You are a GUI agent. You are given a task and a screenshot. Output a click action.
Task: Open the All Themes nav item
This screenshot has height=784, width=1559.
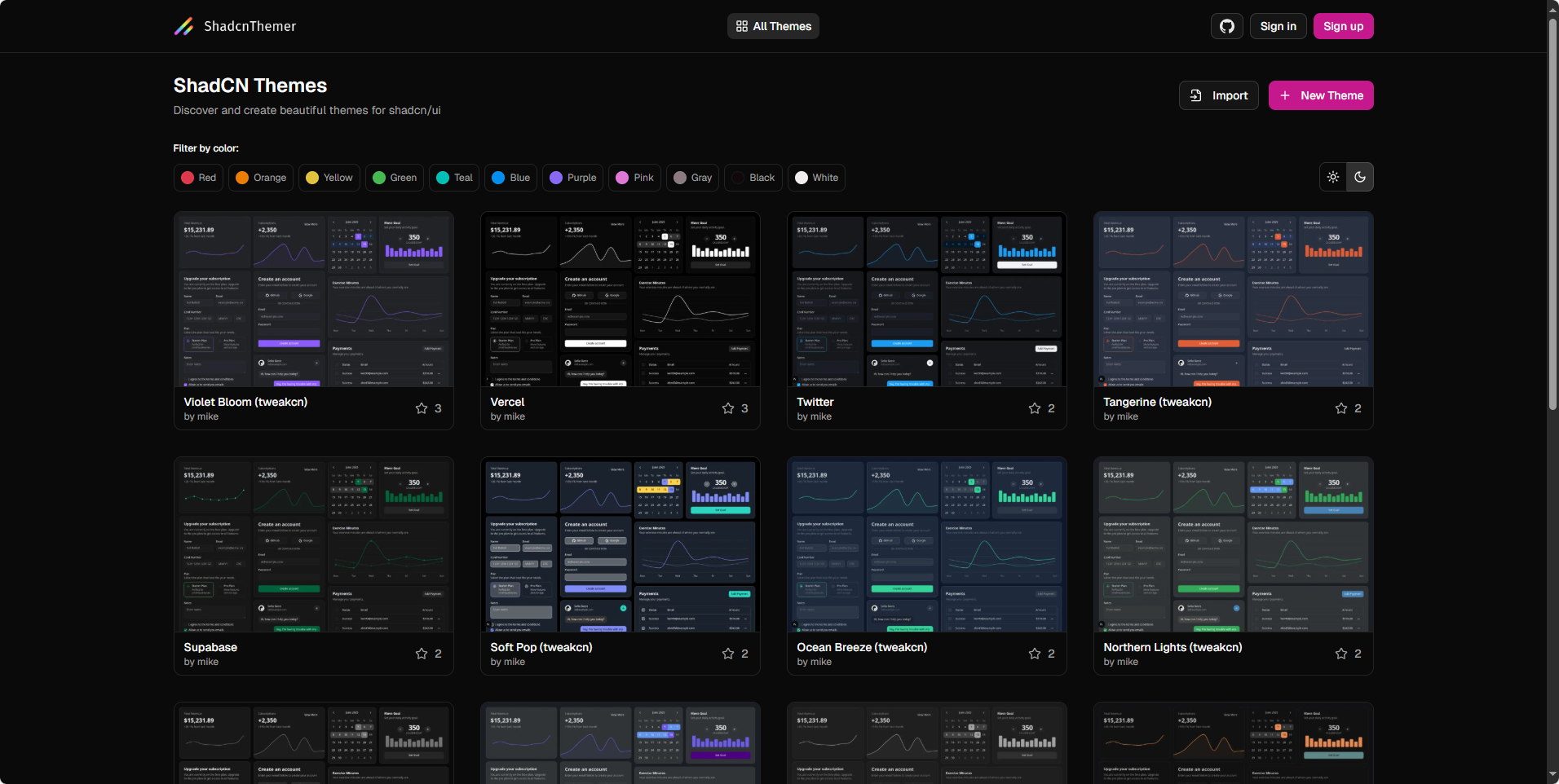(773, 26)
